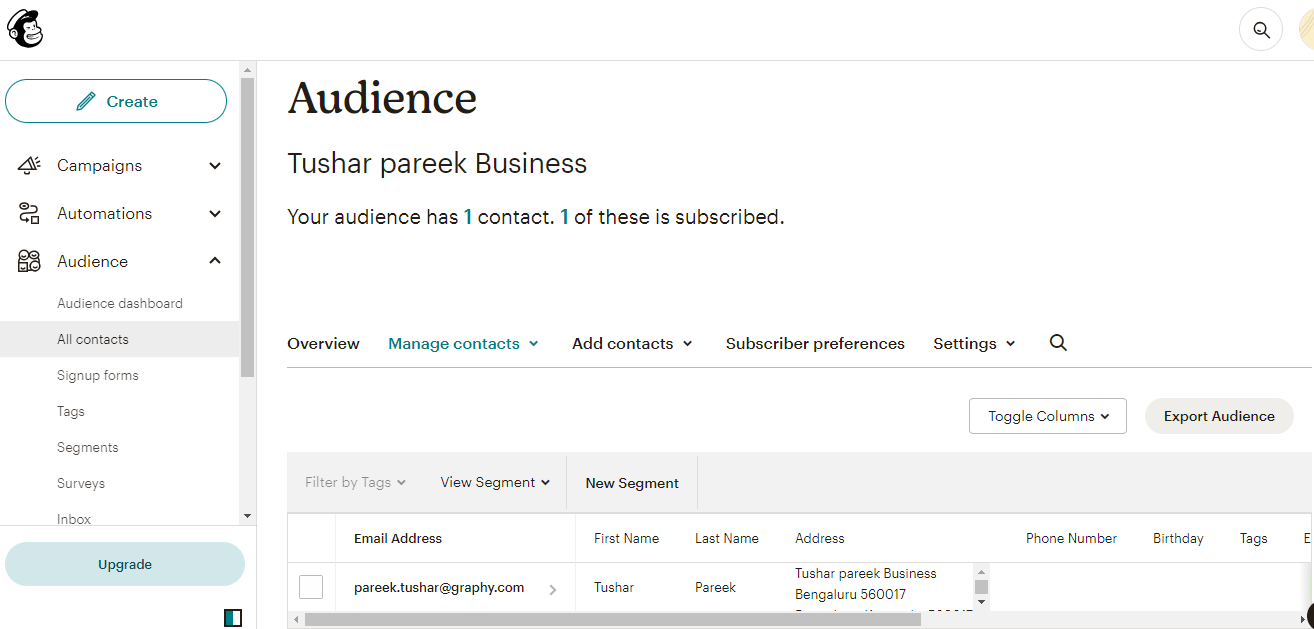Open the Subscriber preferences tab
Screen dimensions: 1314x629
click(815, 343)
